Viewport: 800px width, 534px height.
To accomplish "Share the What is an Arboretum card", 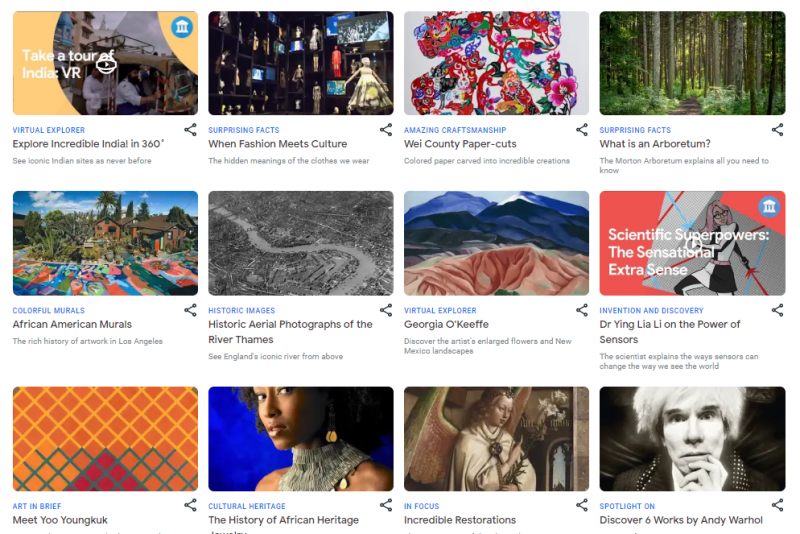I will 778,130.
